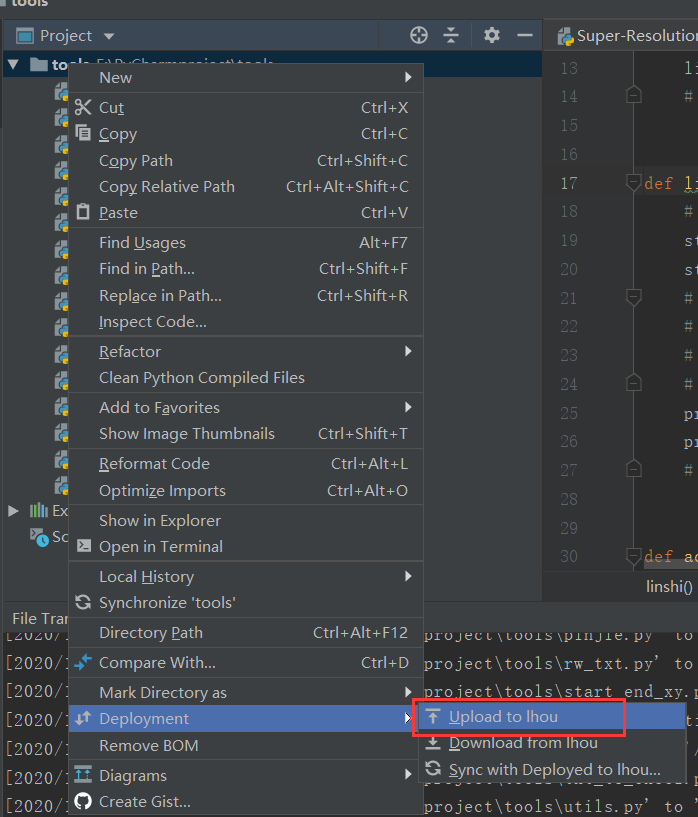Screen dimensions: 698x817
Task: Click the Upload to lhou arrow icon
Action: point(433,717)
